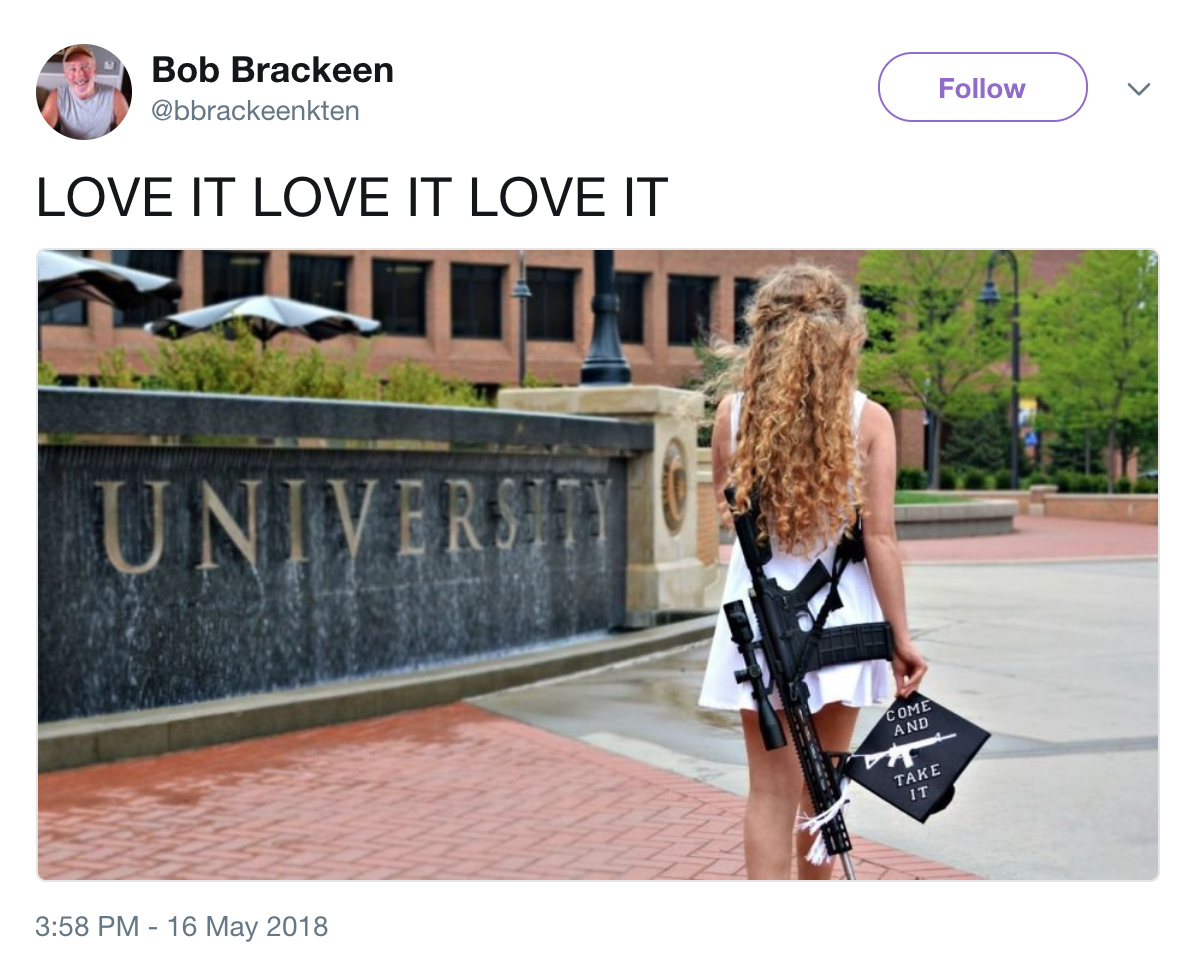1198x962 pixels.
Task: Visit the @bbrackeenkten handle link
Action: tap(255, 111)
